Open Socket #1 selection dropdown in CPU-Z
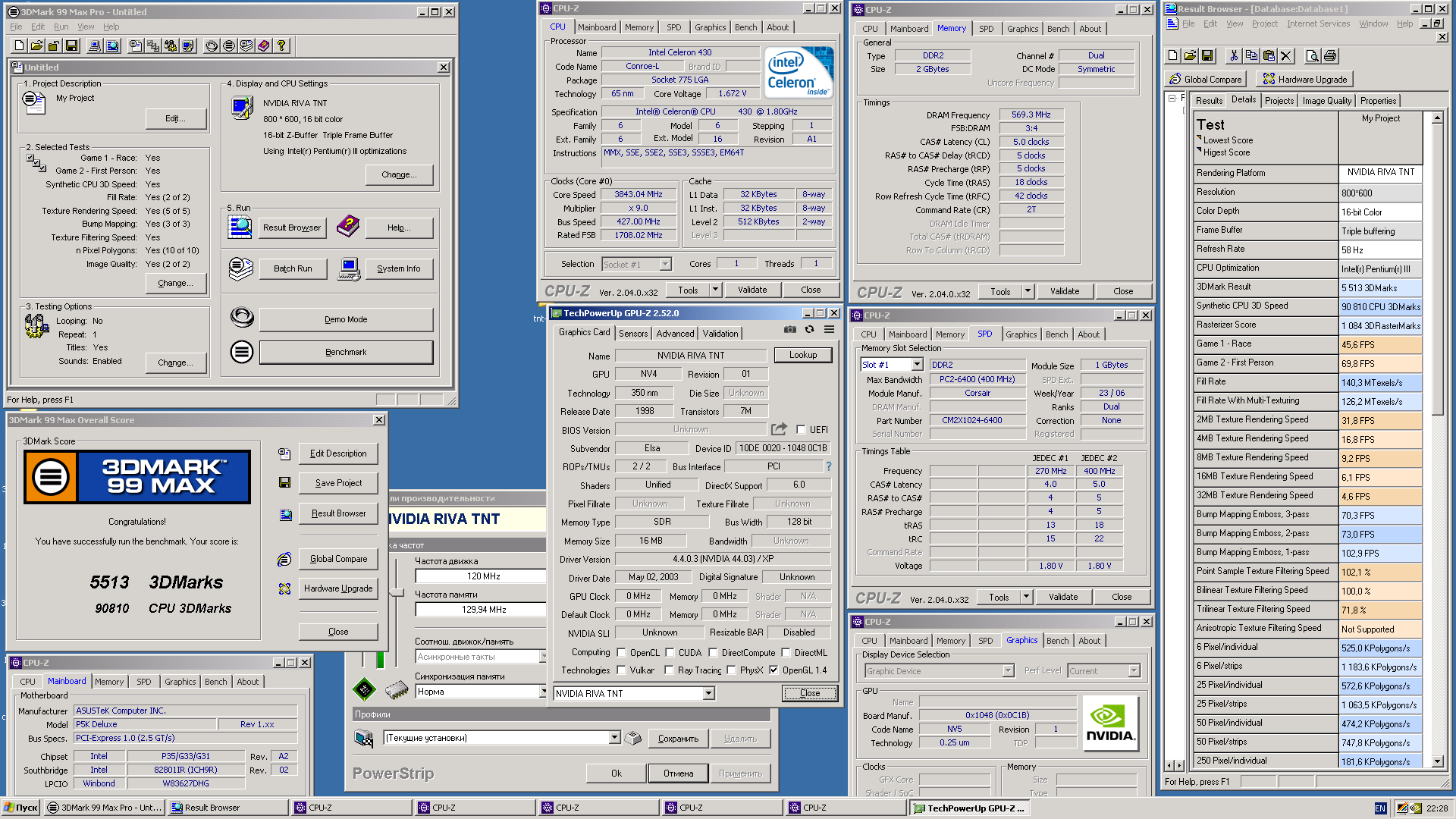 (x=665, y=265)
